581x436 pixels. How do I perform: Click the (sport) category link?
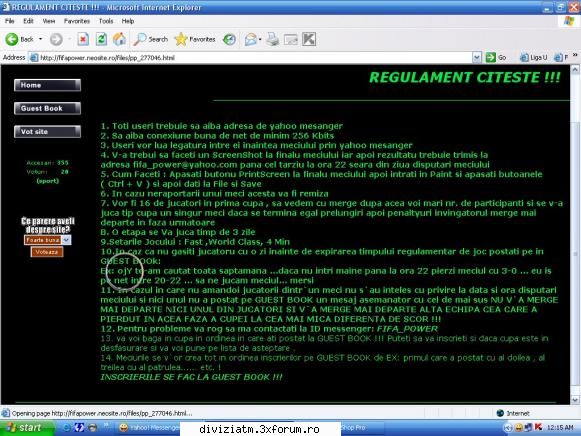47,181
